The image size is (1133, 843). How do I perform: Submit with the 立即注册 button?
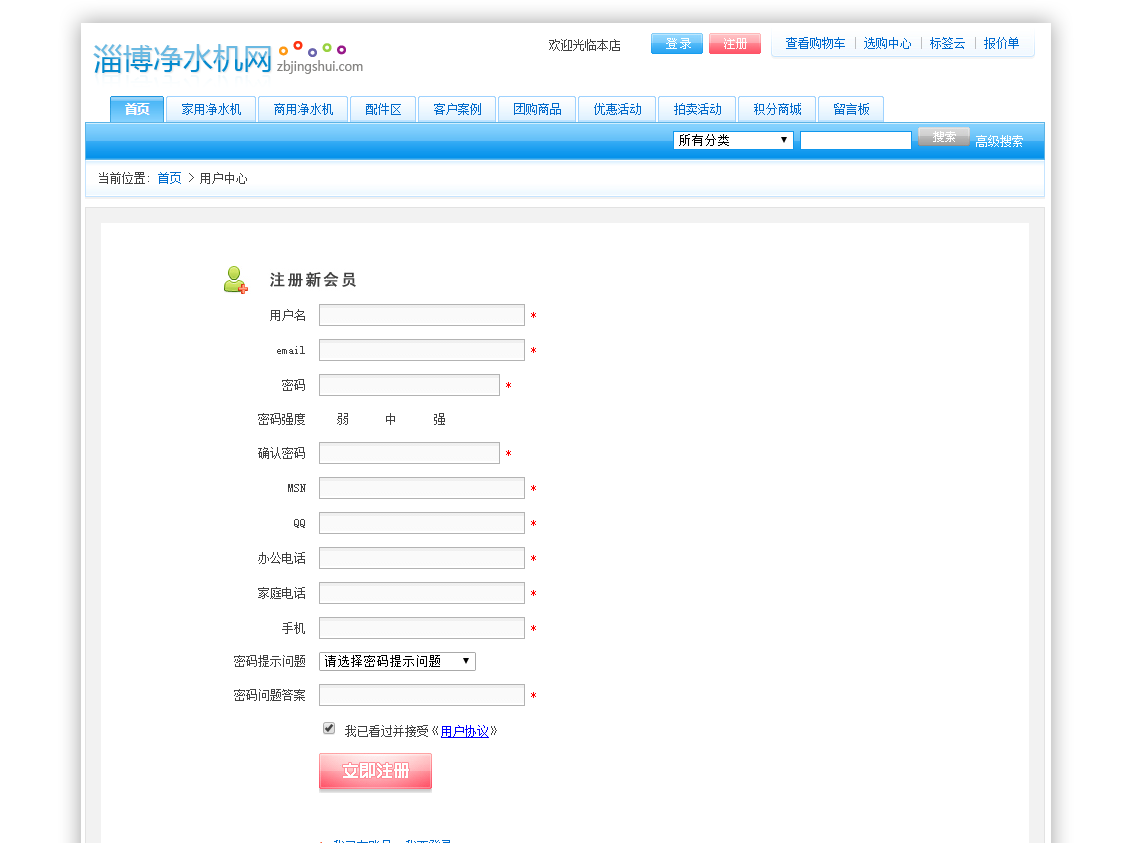(x=376, y=771)
